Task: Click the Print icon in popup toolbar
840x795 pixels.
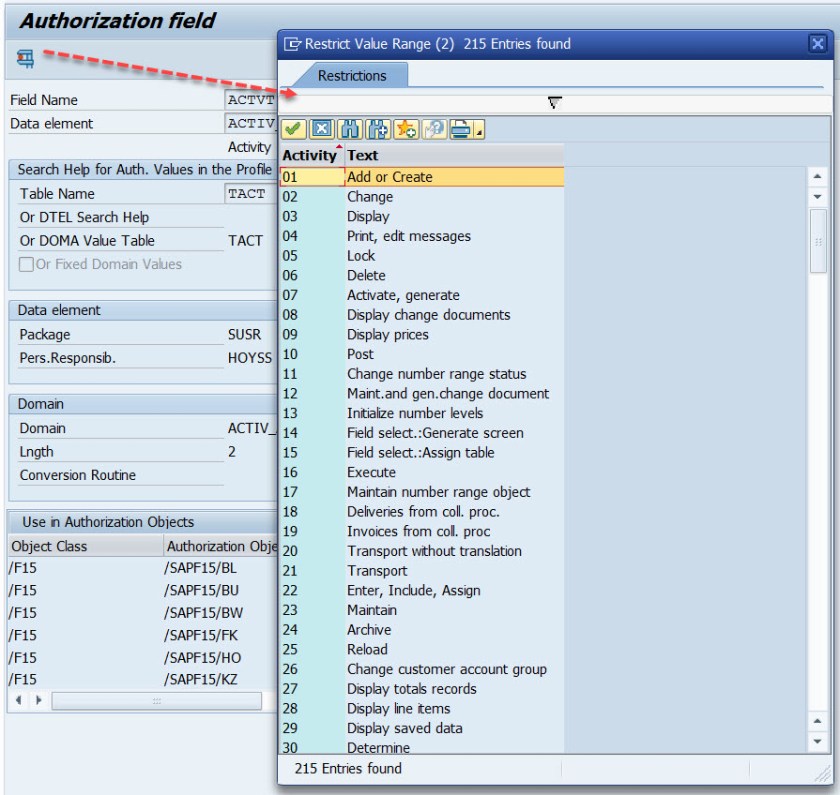Action: (458, 130)
